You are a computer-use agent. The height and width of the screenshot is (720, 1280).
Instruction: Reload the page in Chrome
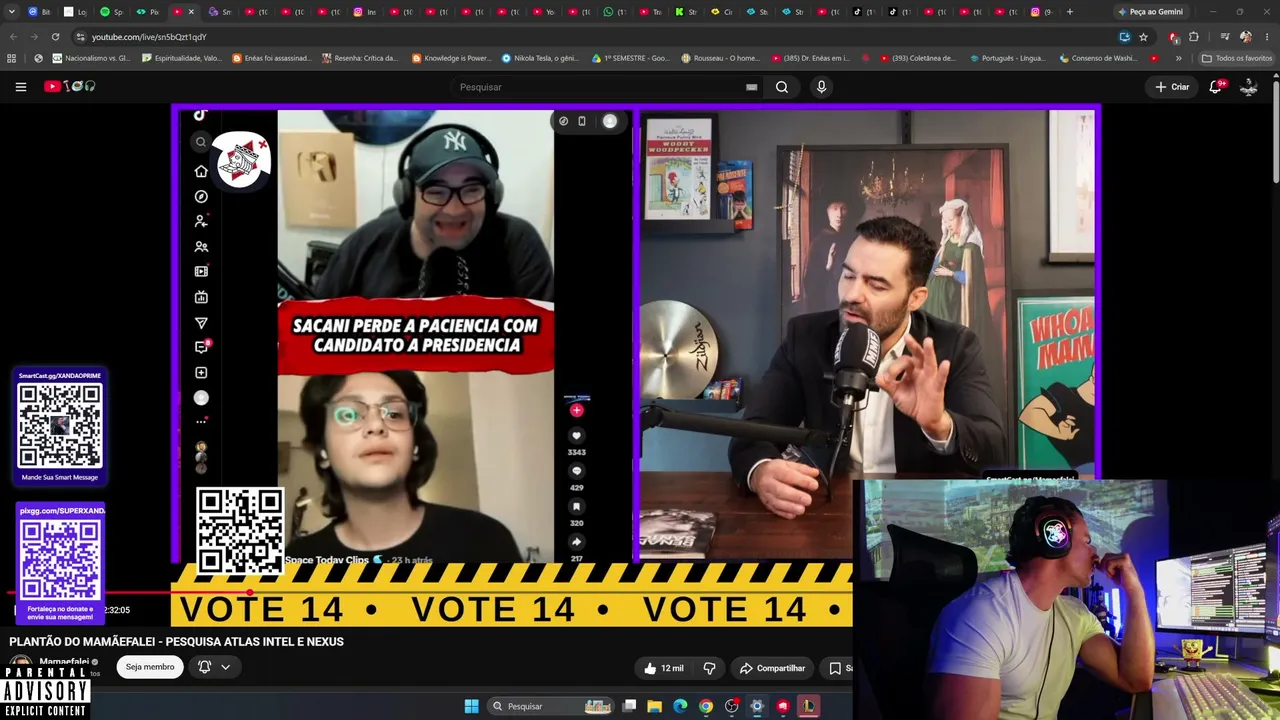(55, 37)
